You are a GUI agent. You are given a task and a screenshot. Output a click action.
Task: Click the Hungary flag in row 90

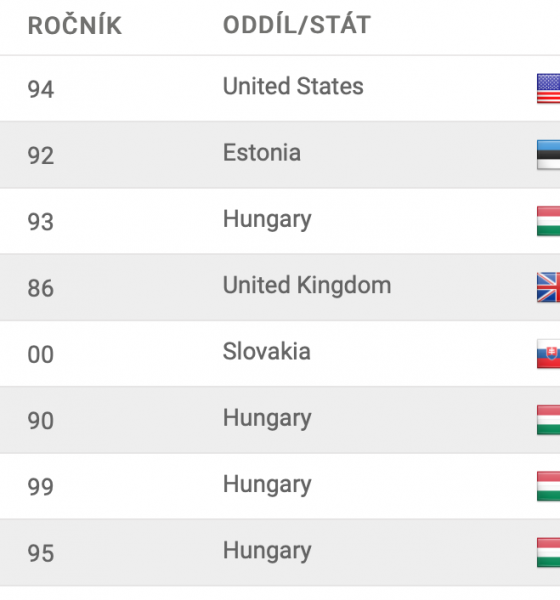pyautogui.click(x=549, y=420)
